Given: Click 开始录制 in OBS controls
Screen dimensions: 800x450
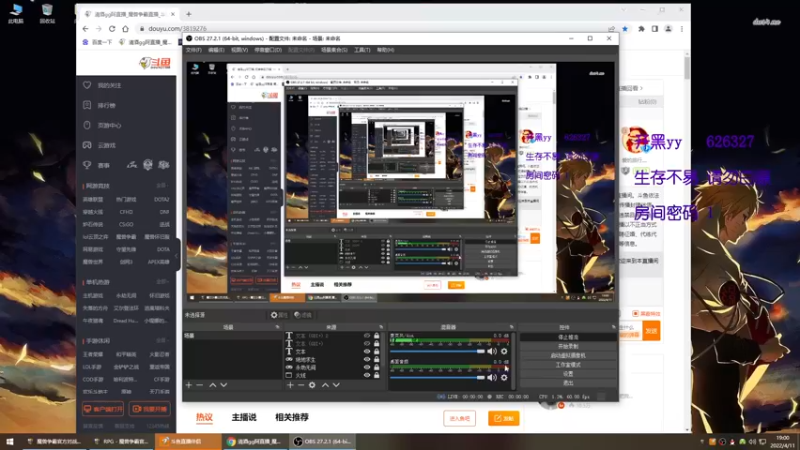Looking at the screenshot, I should click(568, 346).
